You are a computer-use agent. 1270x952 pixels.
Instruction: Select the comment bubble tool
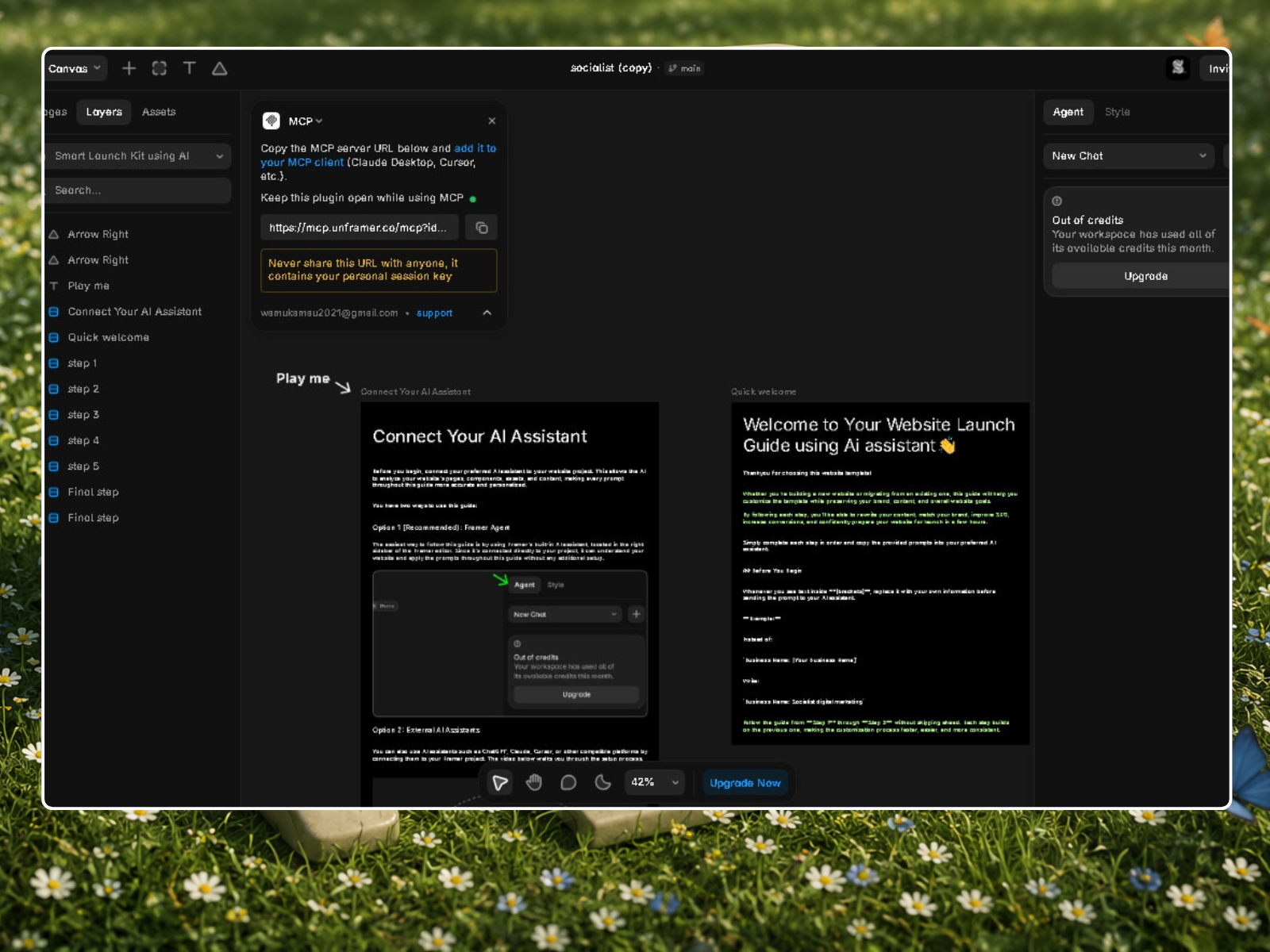click(x=568, y=783)
